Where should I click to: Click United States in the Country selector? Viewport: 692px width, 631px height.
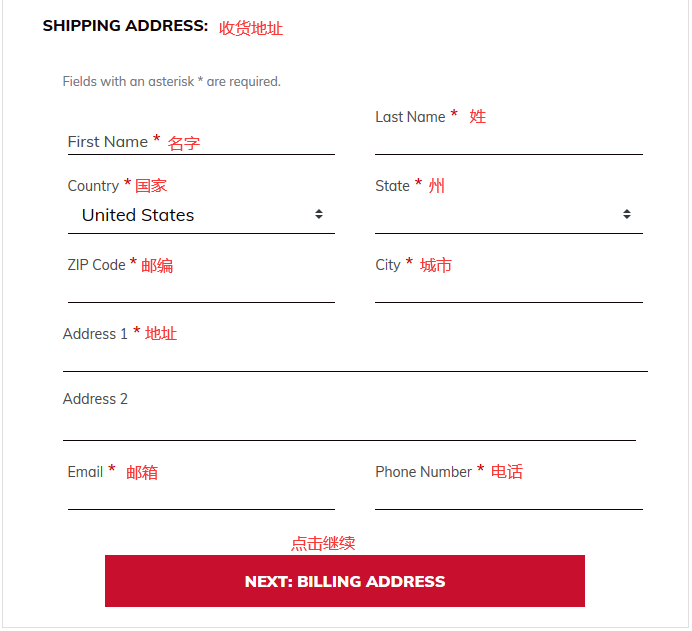click(138, 215)
